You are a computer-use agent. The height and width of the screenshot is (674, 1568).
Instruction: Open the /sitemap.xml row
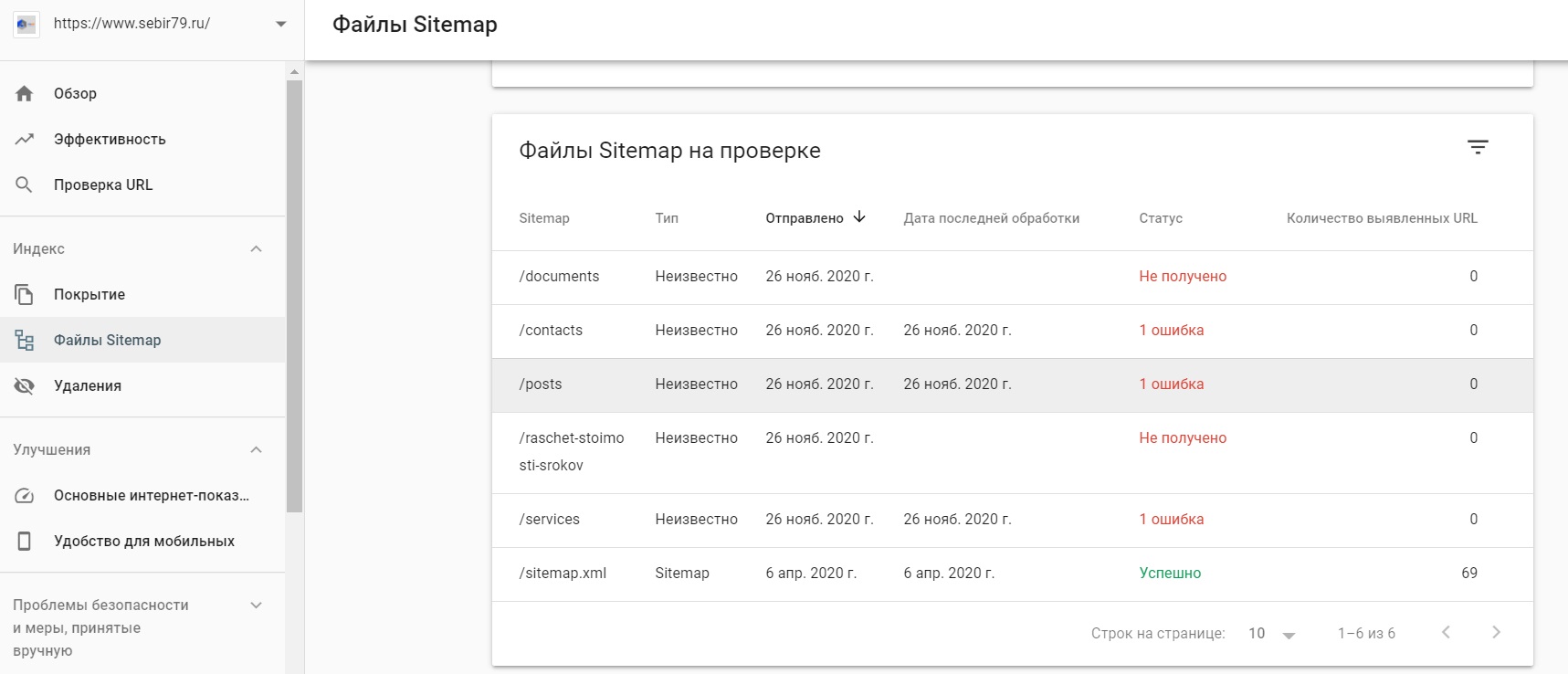coord(563,573)
